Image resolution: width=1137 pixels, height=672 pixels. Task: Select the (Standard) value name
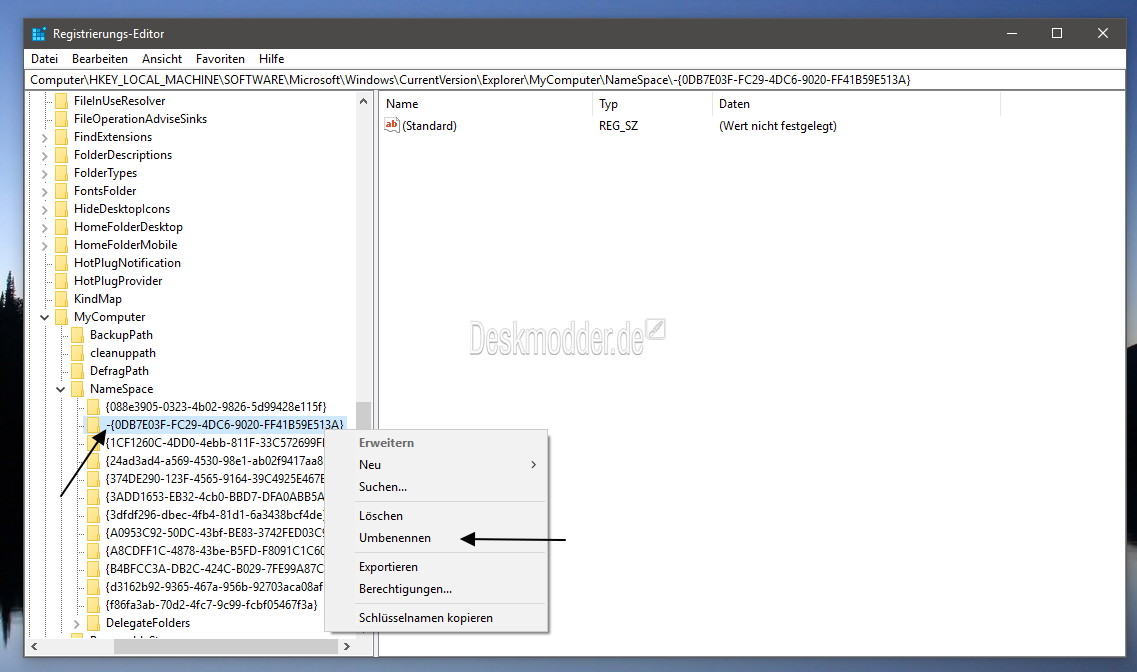coord(429,125)
